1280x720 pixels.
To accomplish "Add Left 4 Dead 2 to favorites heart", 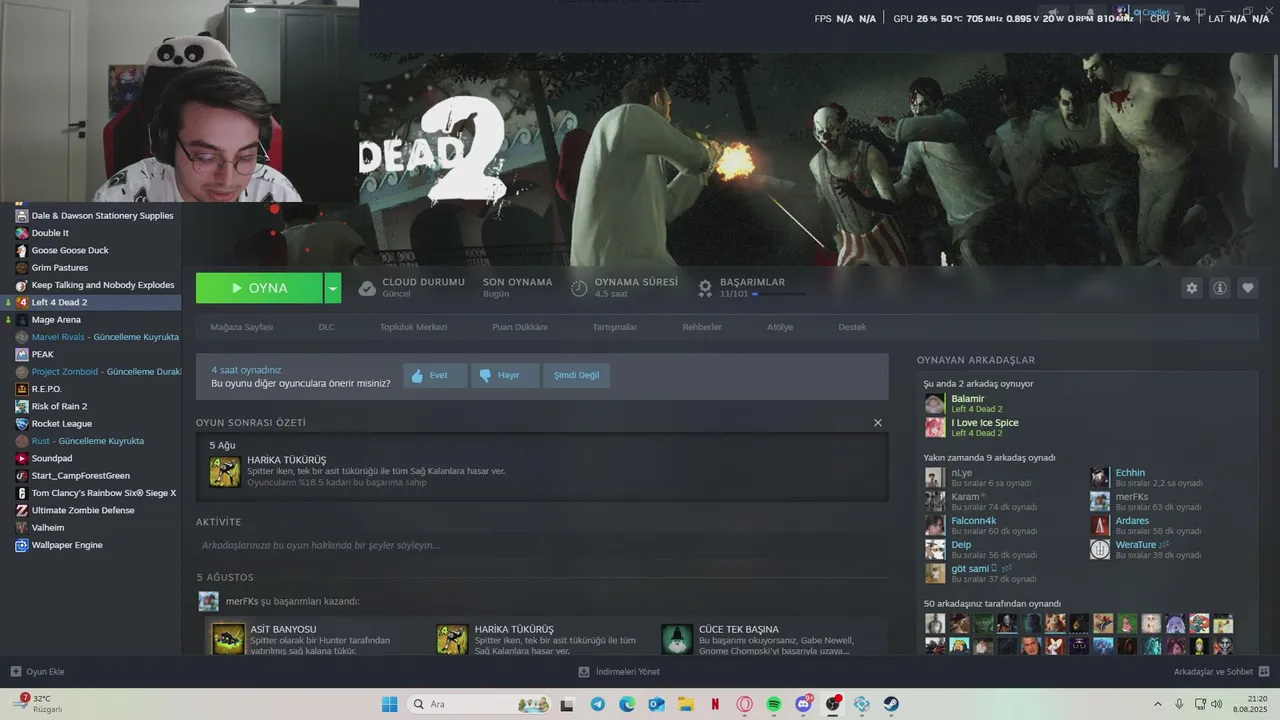I will (1248, 288).
